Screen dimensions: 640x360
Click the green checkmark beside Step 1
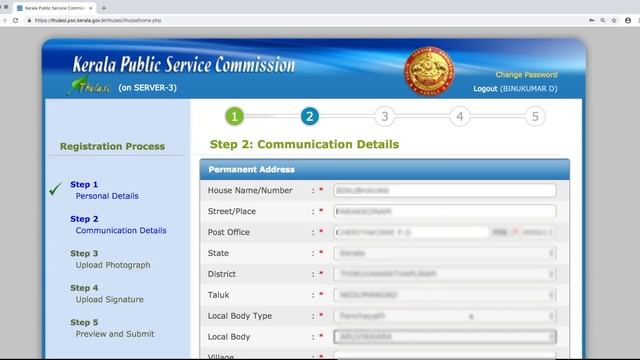[55, 189]
